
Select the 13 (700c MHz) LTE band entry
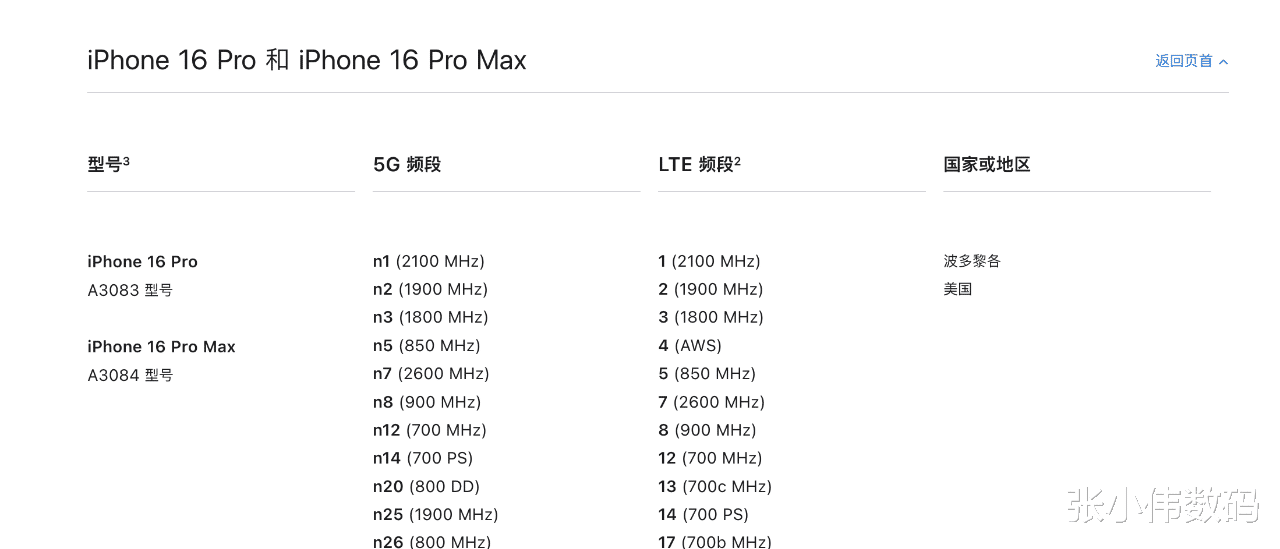tap(714, 486)
